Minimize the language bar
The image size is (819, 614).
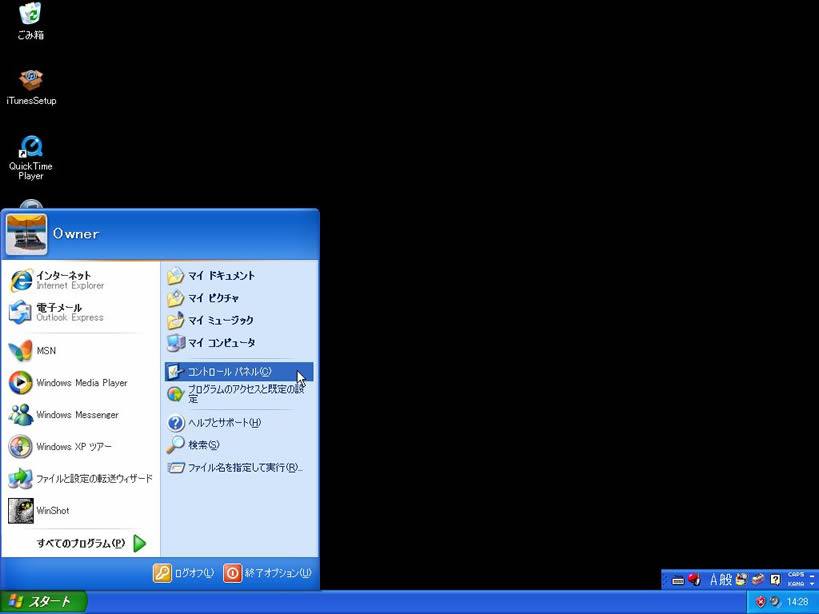(x=813, y=574)
